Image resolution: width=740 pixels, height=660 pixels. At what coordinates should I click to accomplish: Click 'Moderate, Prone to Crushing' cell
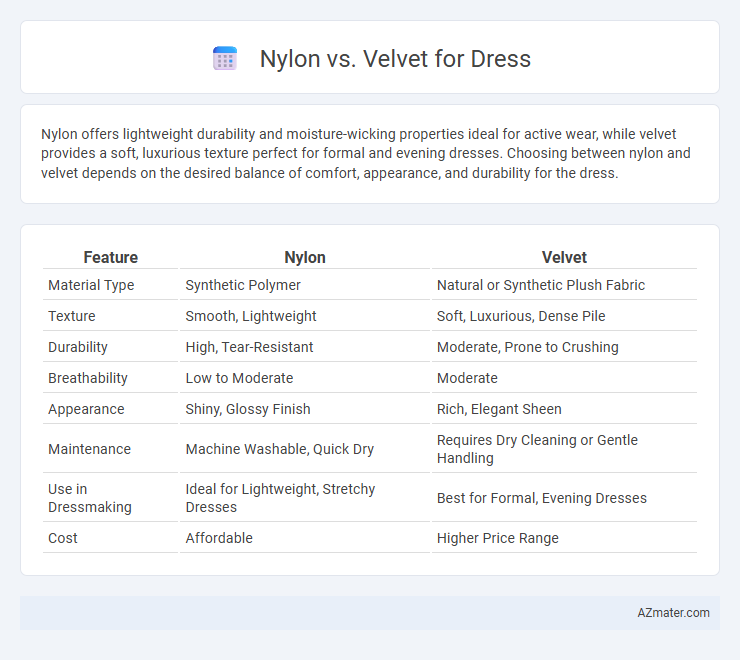[x=528, y=347]
